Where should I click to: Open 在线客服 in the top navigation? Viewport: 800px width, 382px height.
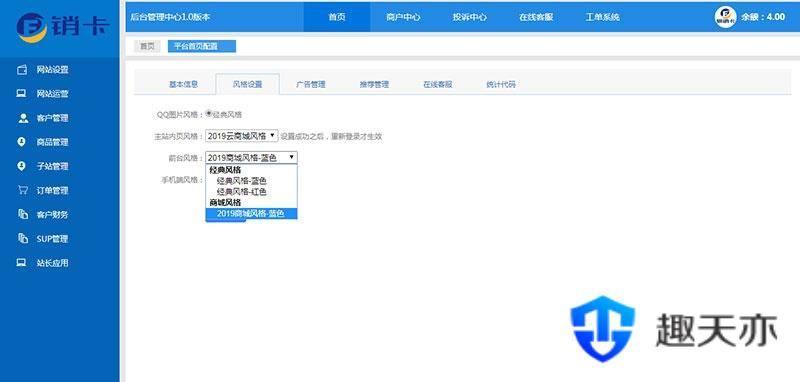(x=536, y=17)
